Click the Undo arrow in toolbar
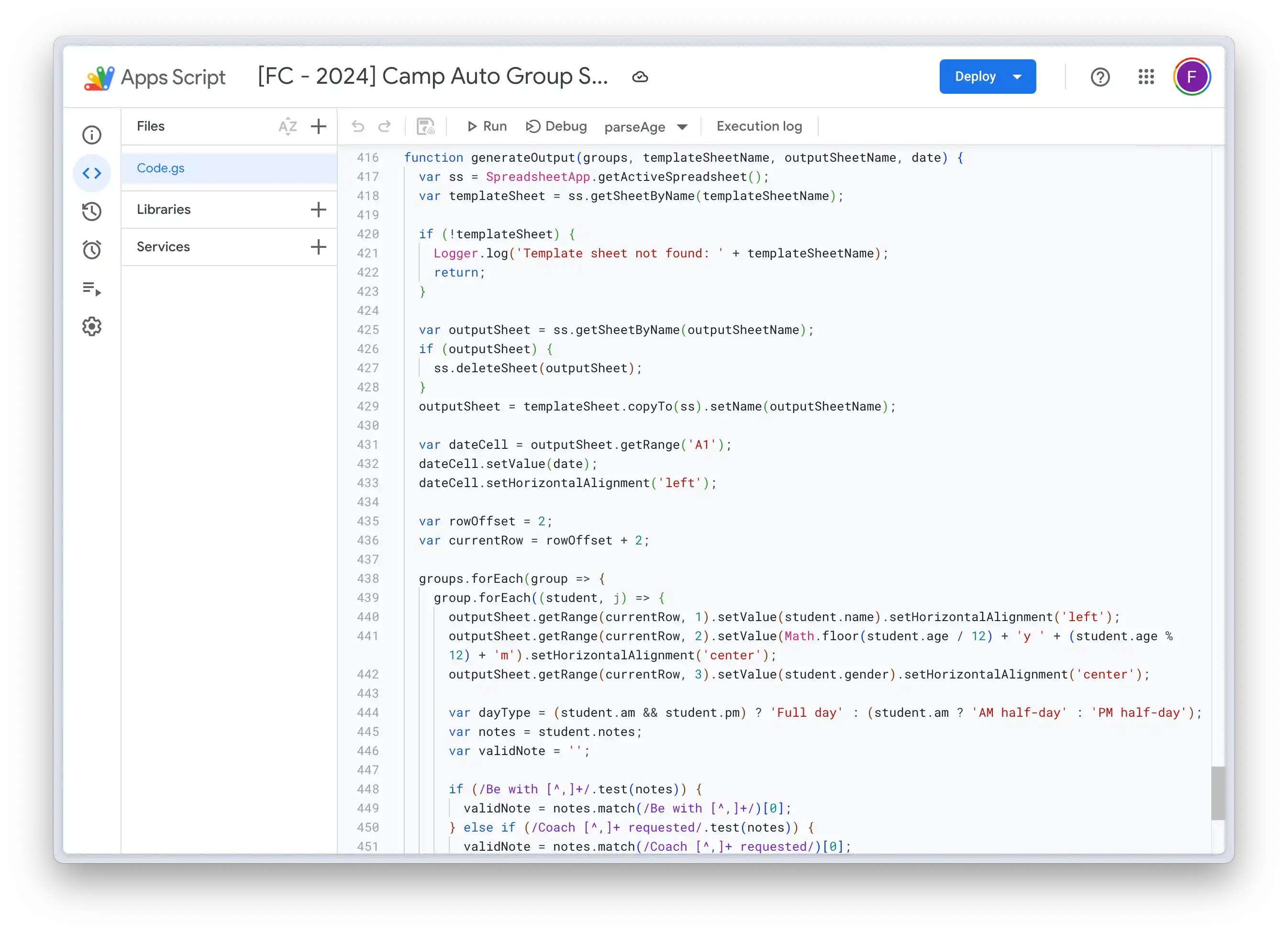Viewport: 1288px width, 934px height. (357, 126)
